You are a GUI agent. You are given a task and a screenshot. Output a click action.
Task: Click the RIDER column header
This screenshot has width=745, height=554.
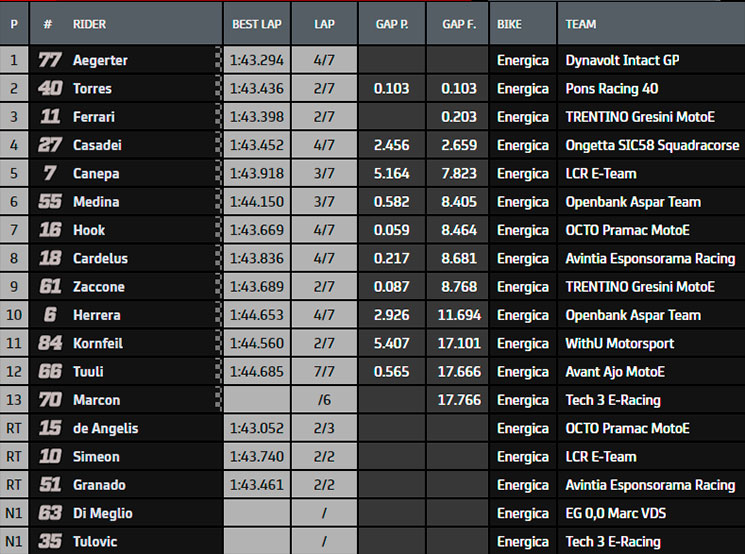tap(89, 24)
